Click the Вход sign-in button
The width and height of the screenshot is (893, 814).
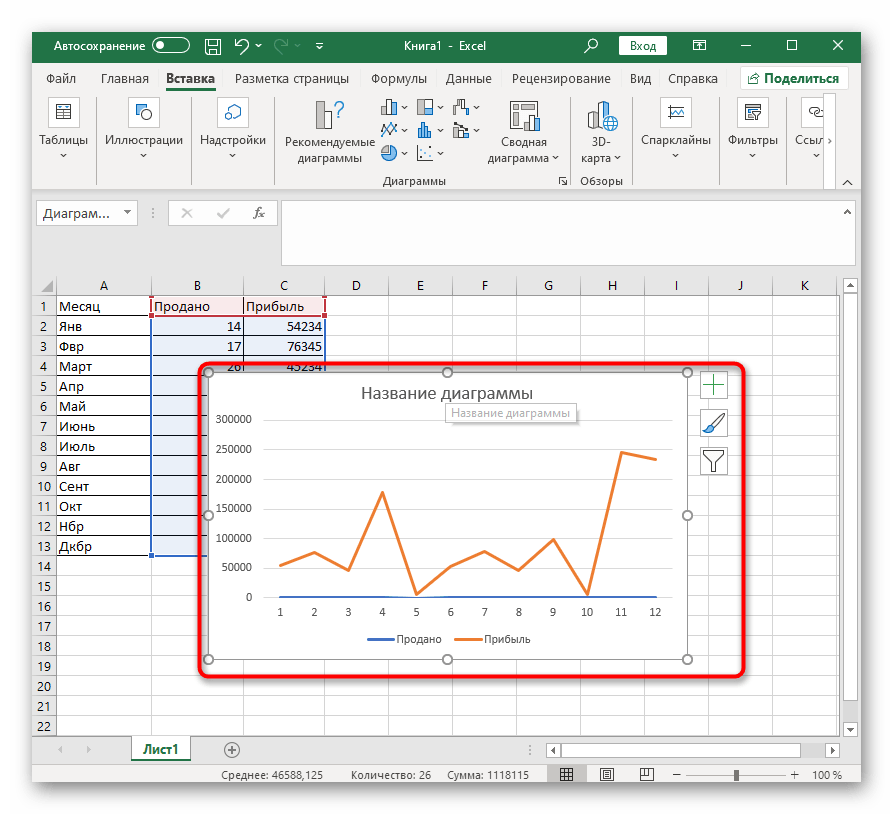pyautogui.click(x=643, y=46)
